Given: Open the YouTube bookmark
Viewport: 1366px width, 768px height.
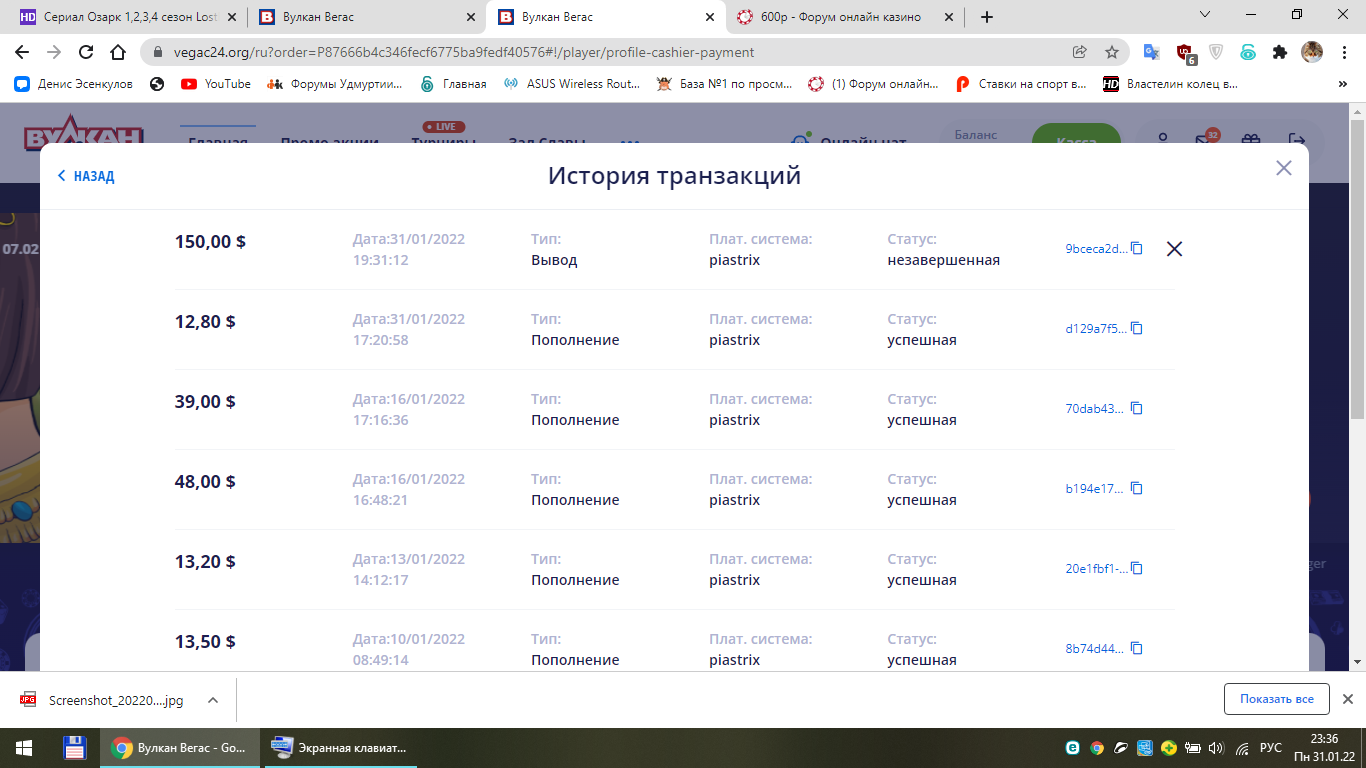Looking at the screenshot, I should (x=216, y=84).
